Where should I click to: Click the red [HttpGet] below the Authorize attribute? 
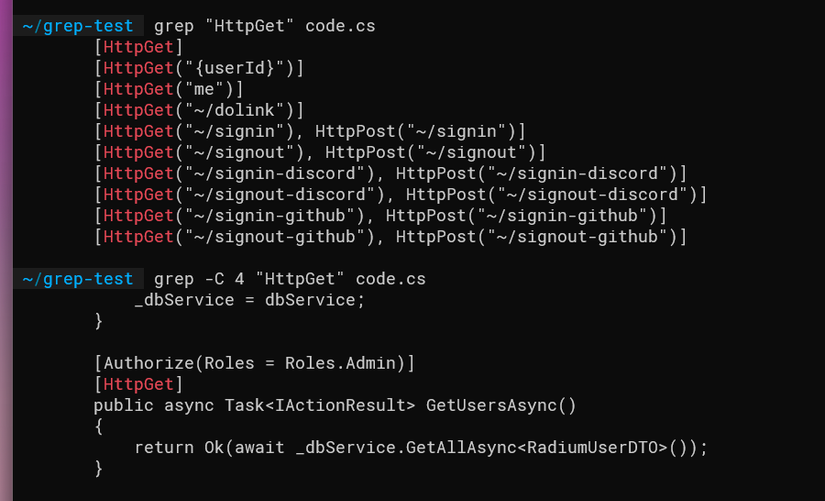[138, 384]
